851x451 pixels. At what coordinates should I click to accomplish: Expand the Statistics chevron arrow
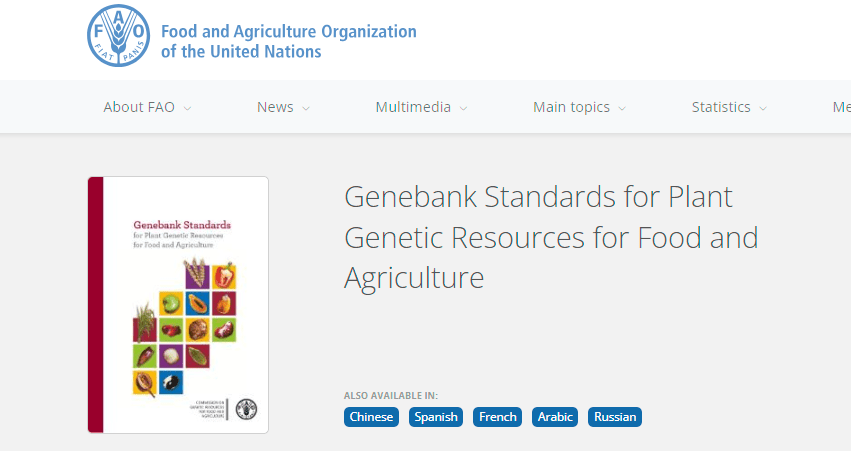[x=763, y=108]
